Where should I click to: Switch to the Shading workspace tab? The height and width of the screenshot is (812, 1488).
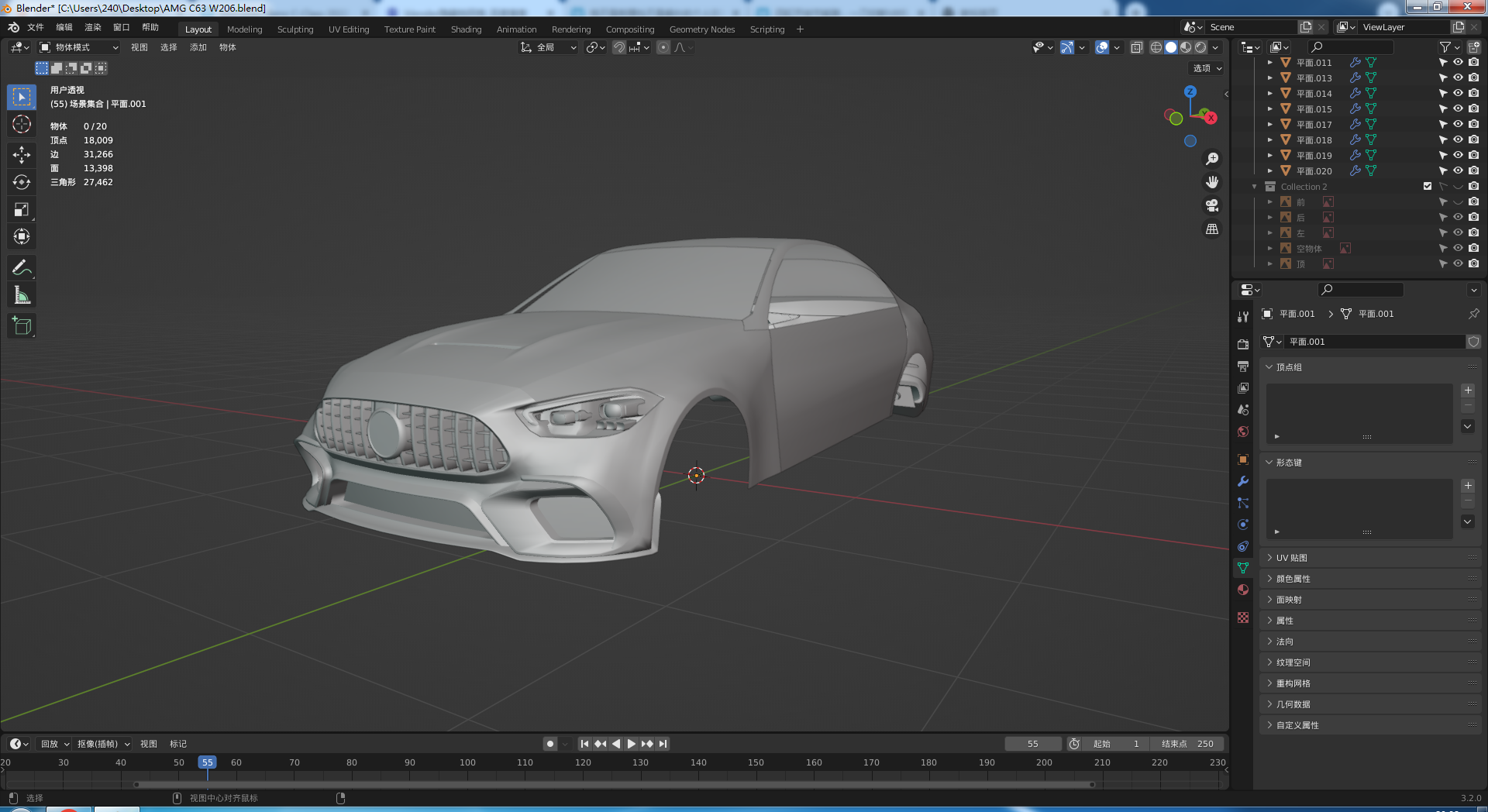pyautogui.click(x=466, y=29)
